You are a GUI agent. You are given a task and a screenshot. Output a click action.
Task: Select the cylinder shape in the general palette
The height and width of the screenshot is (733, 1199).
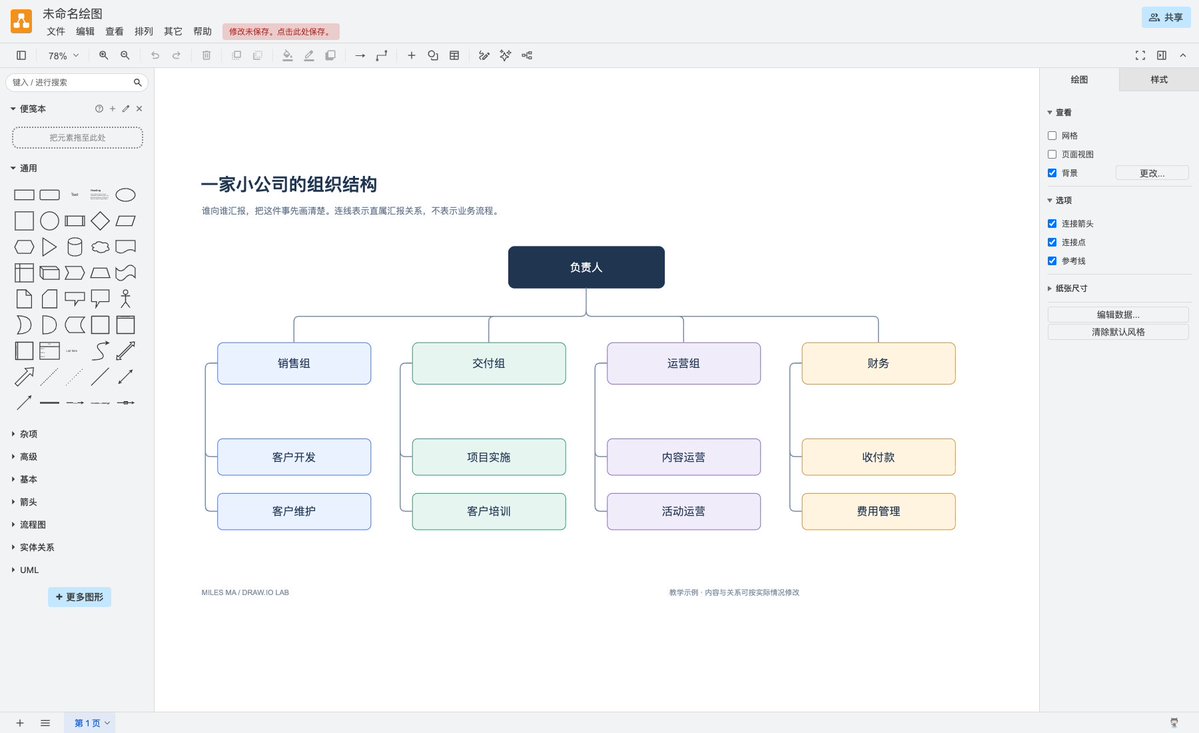[x=75, y=247]
